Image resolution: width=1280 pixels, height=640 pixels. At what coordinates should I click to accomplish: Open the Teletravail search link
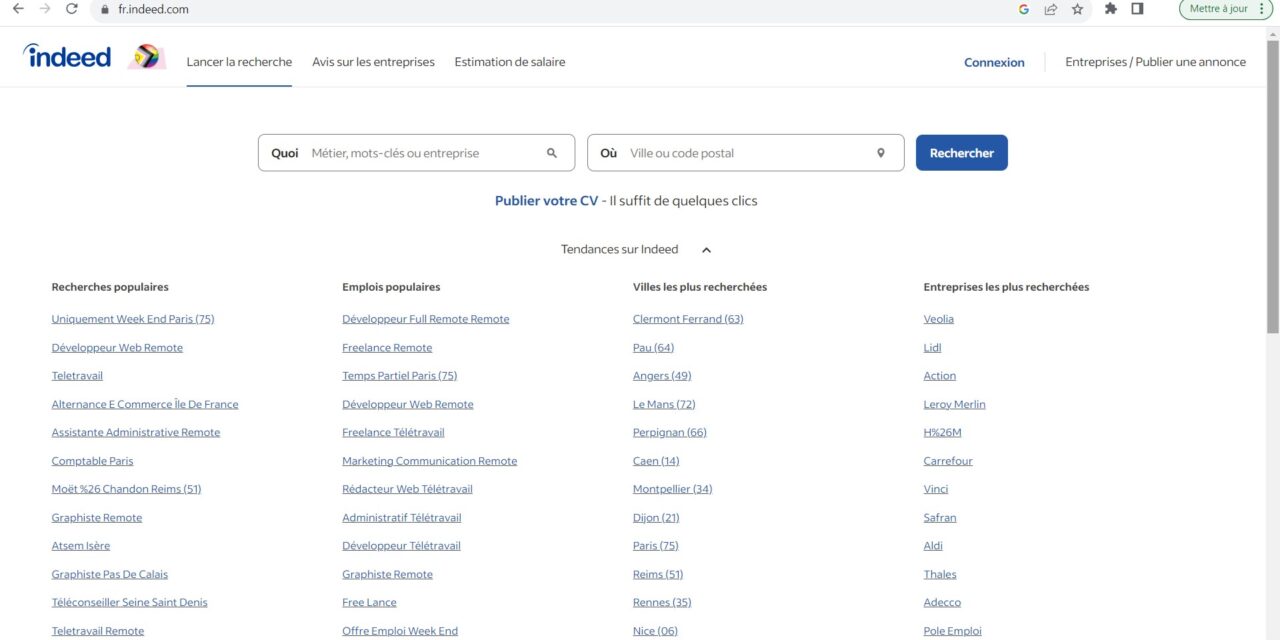tap(77, 376)
